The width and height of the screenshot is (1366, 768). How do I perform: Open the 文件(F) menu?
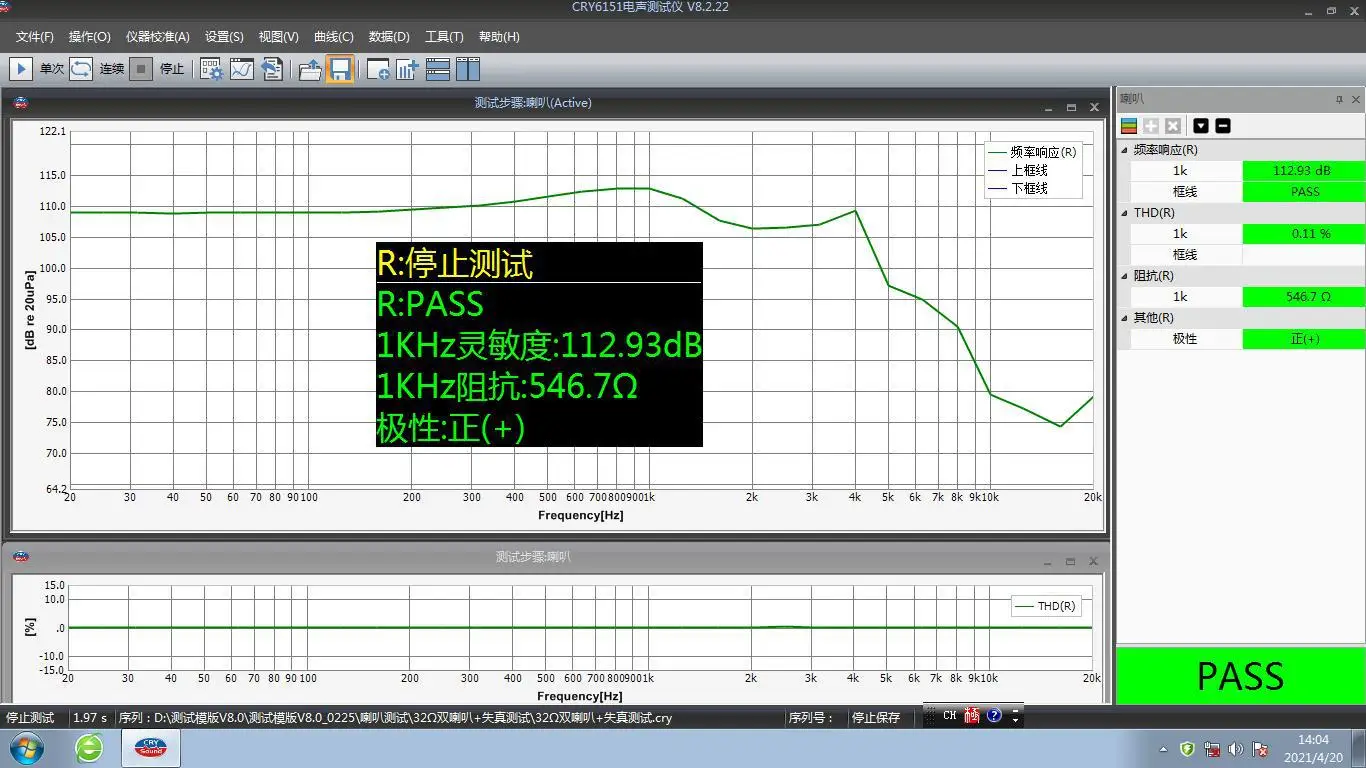point(35,37)
